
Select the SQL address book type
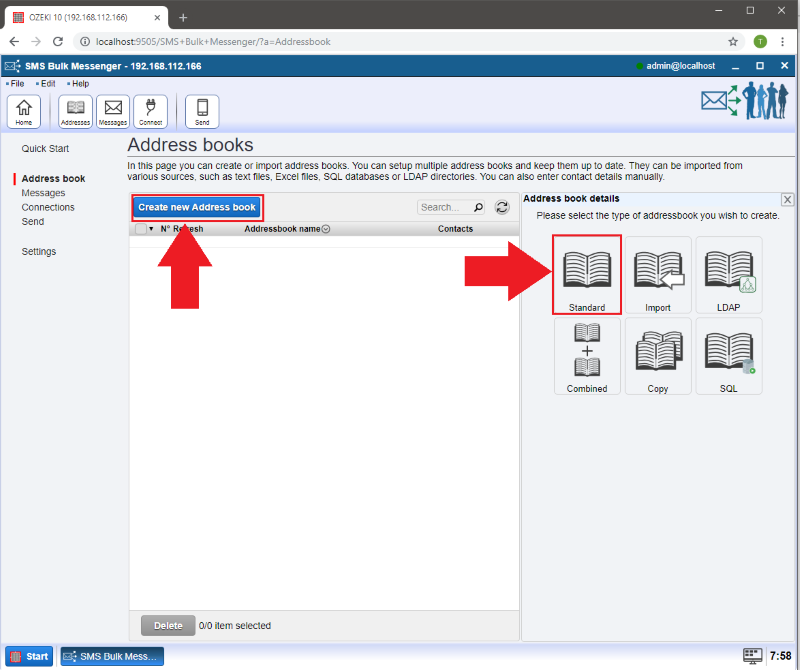pyautogui.click(x=728, y=356)
